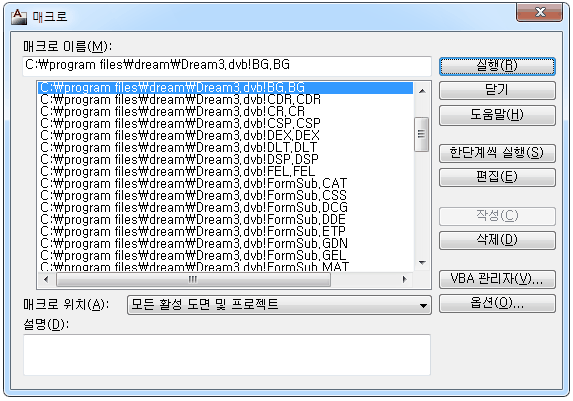Select macro Dream3.dvb!FormSub.MAT
This screenshot has width=573, height=401.
tap(225, 267)
